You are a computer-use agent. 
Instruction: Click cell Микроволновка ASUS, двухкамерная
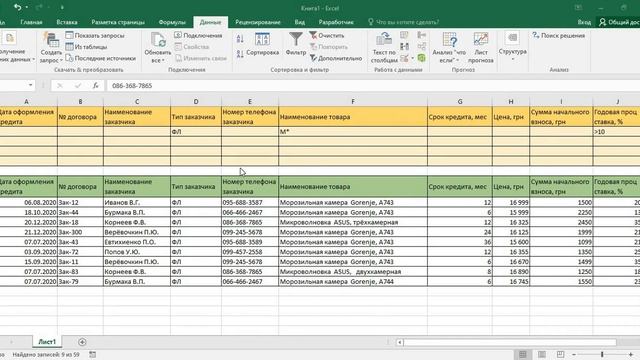[353, 272]
